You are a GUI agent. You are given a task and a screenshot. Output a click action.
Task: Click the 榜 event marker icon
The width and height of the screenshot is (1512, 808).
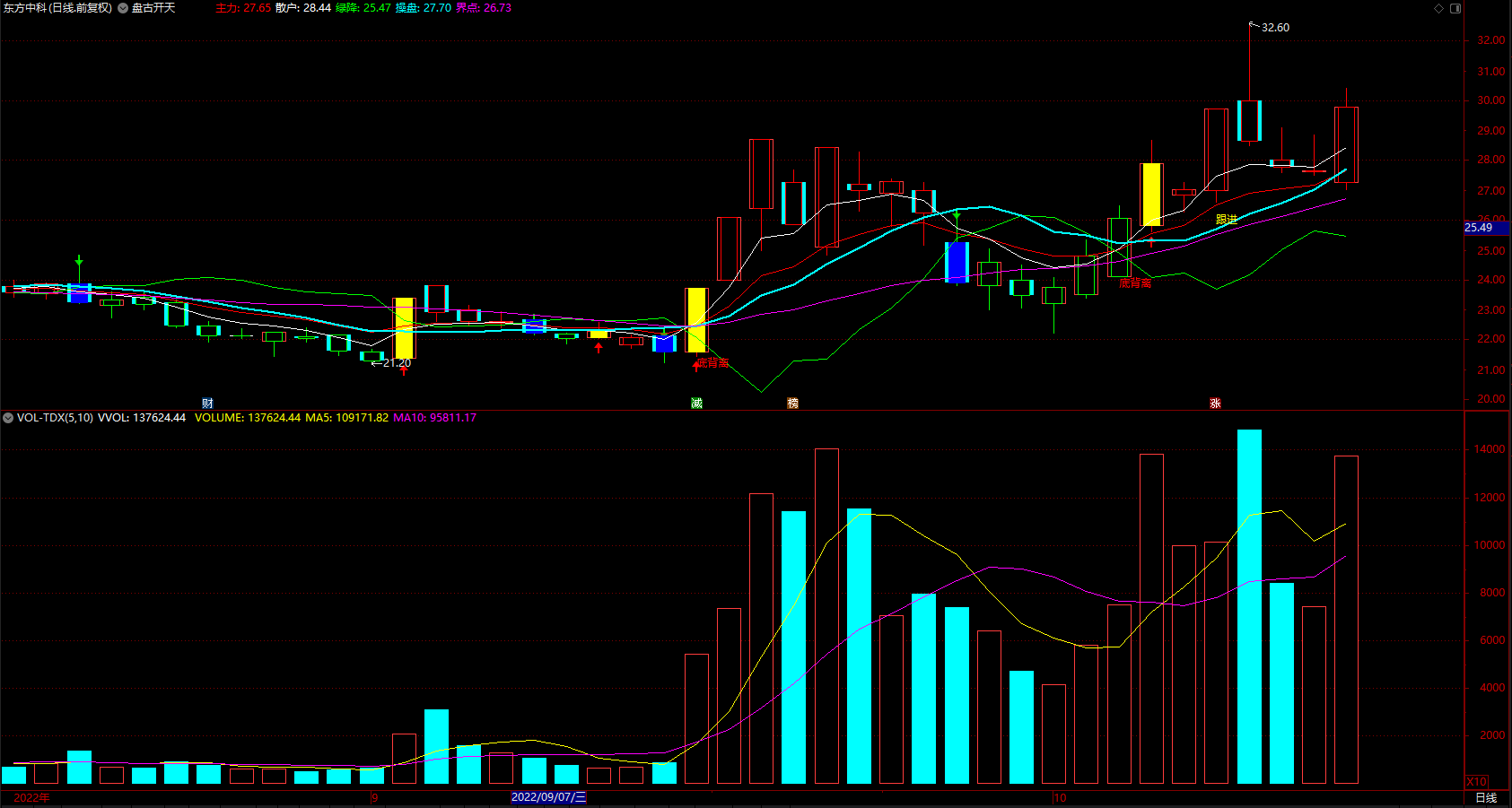(792, 404)
